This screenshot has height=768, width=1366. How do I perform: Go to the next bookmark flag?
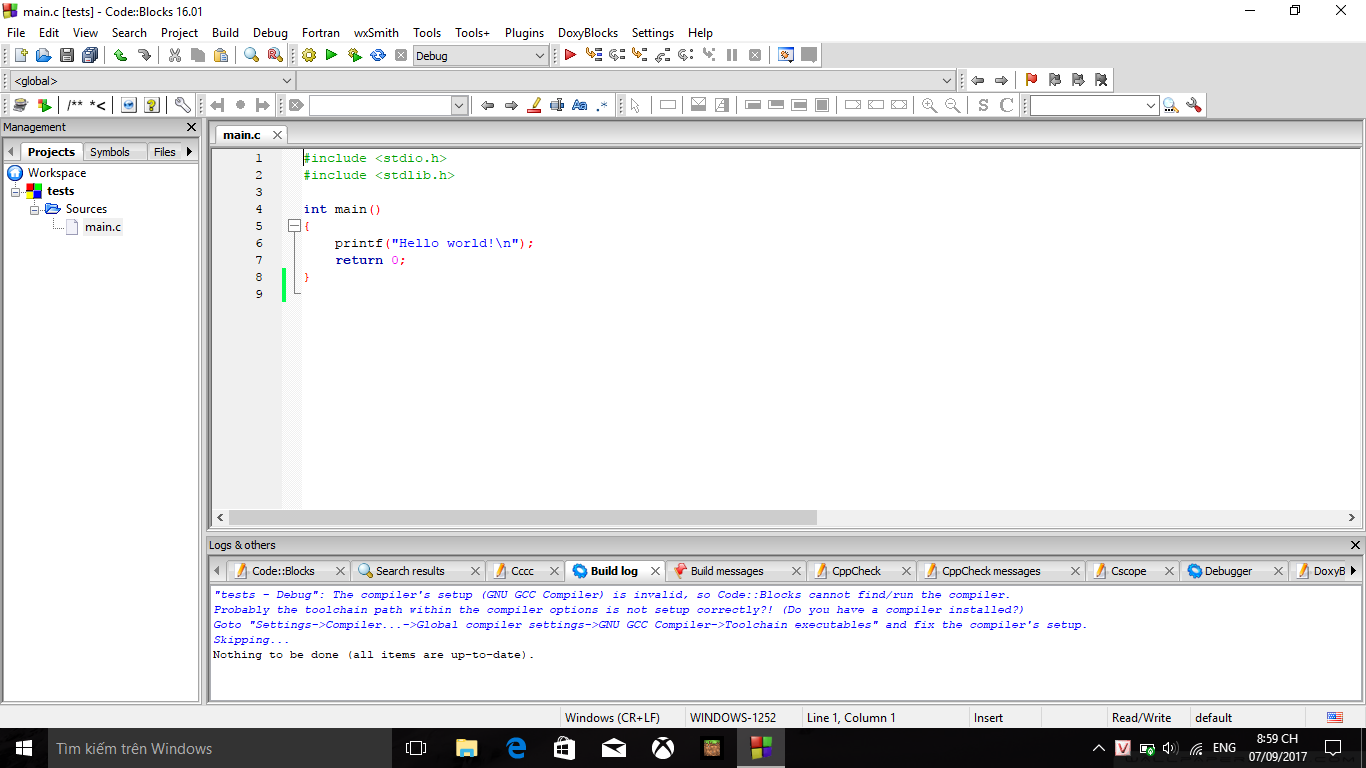pos(1078,80)
